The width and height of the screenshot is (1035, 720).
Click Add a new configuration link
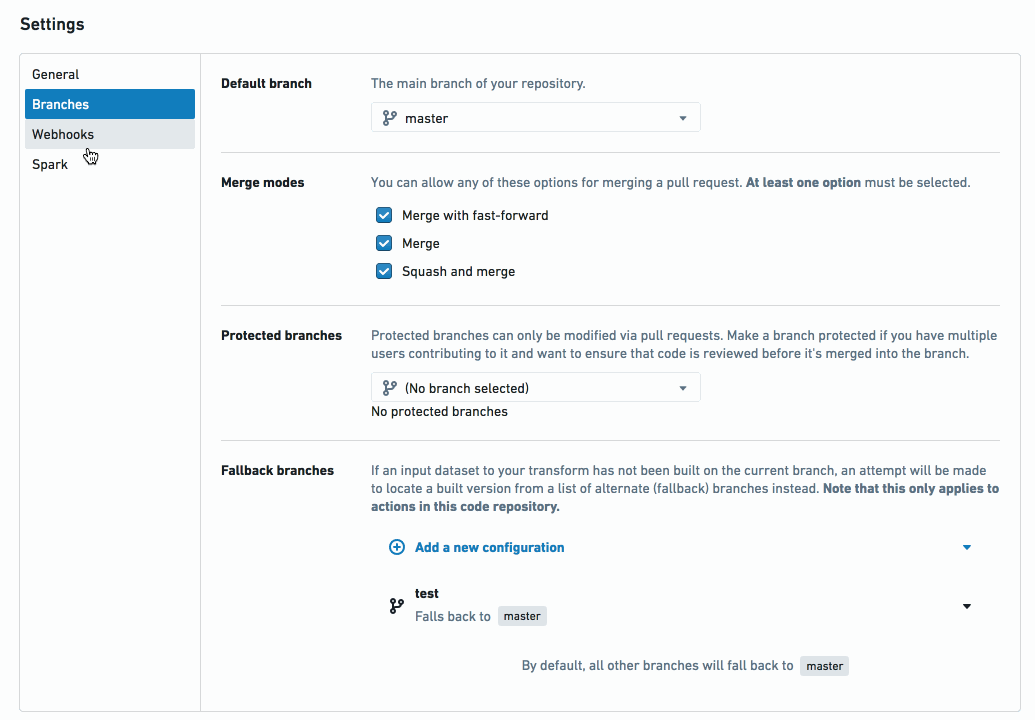pyautogui.click(x=489, y=547)
